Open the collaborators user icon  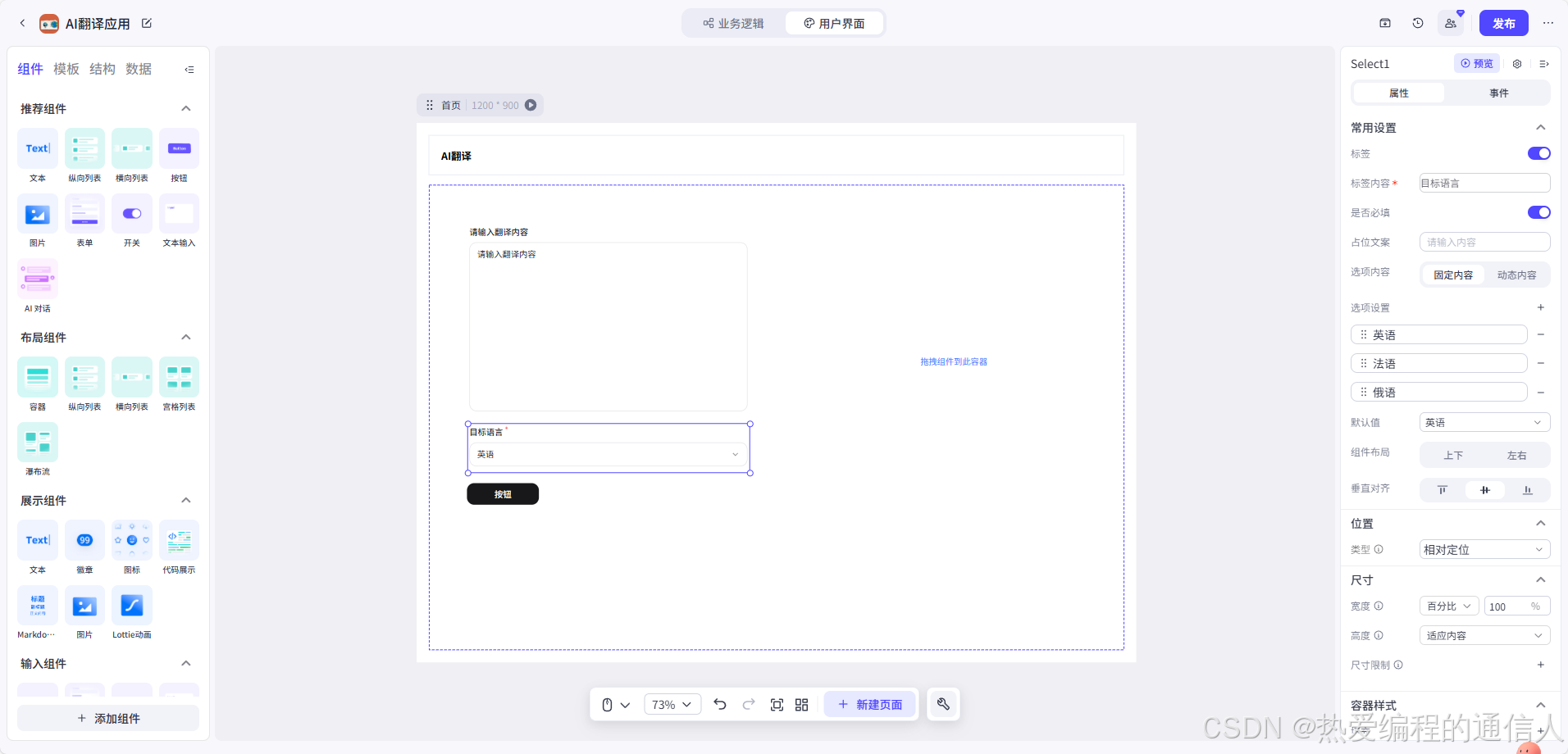coord(1451,23)
